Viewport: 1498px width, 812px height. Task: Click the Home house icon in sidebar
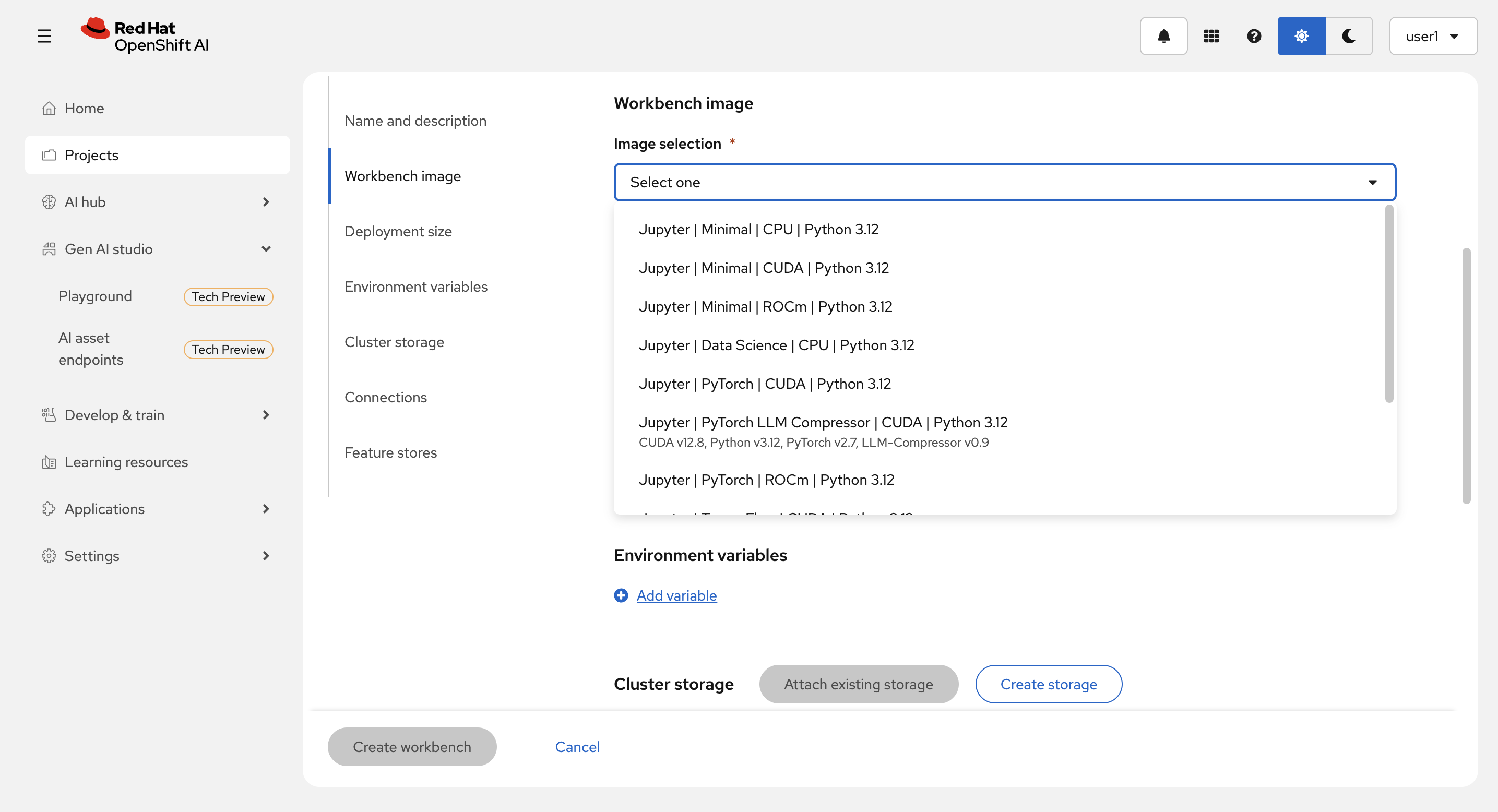[49, 108]
